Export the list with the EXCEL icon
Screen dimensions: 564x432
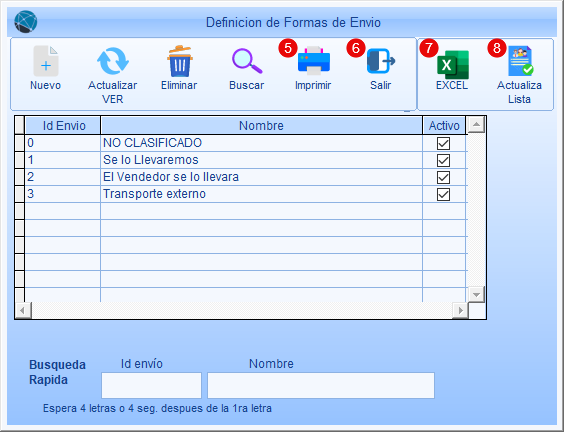pos(452,65)
